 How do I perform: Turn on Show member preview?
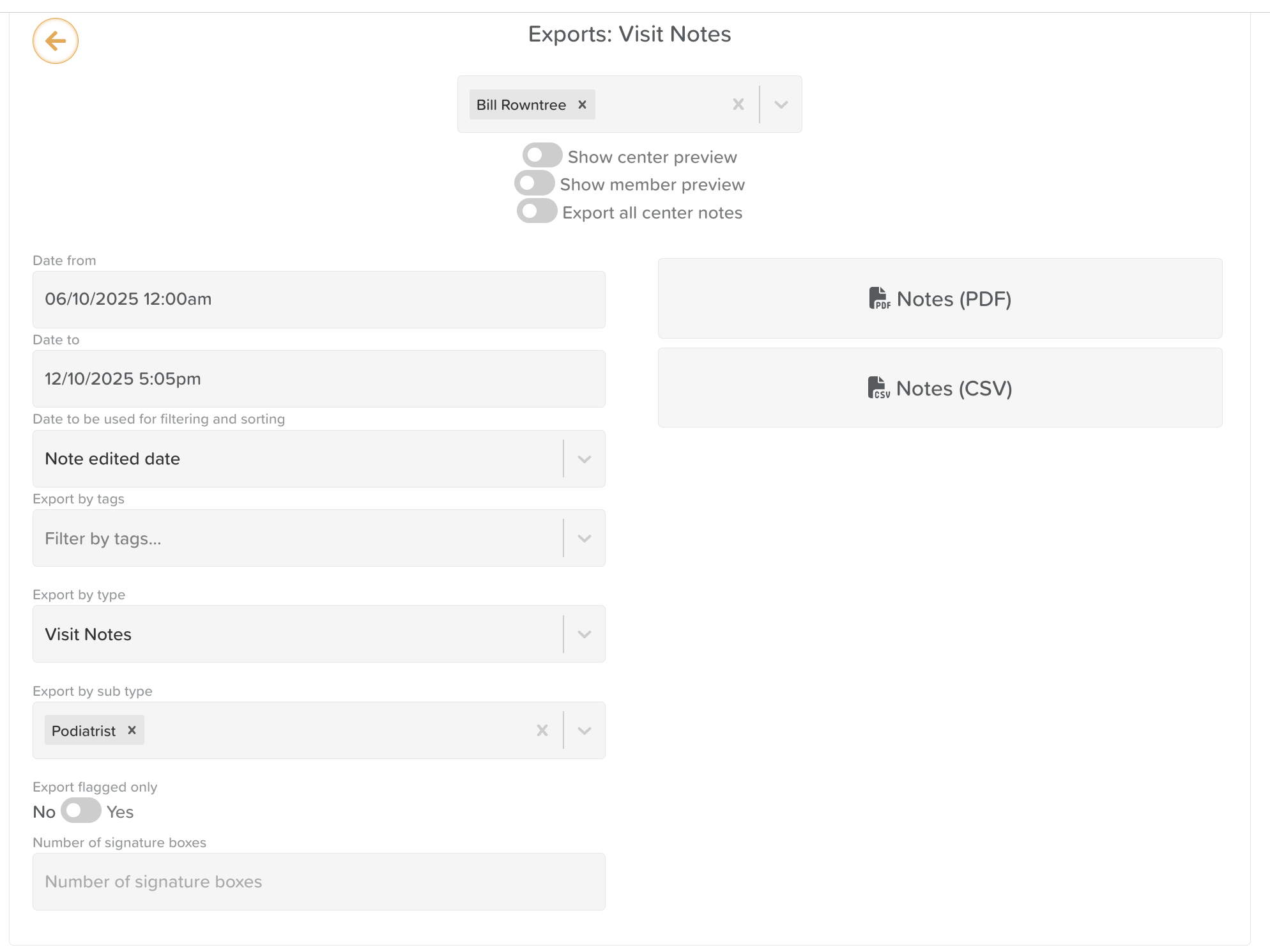pos(534,184)
